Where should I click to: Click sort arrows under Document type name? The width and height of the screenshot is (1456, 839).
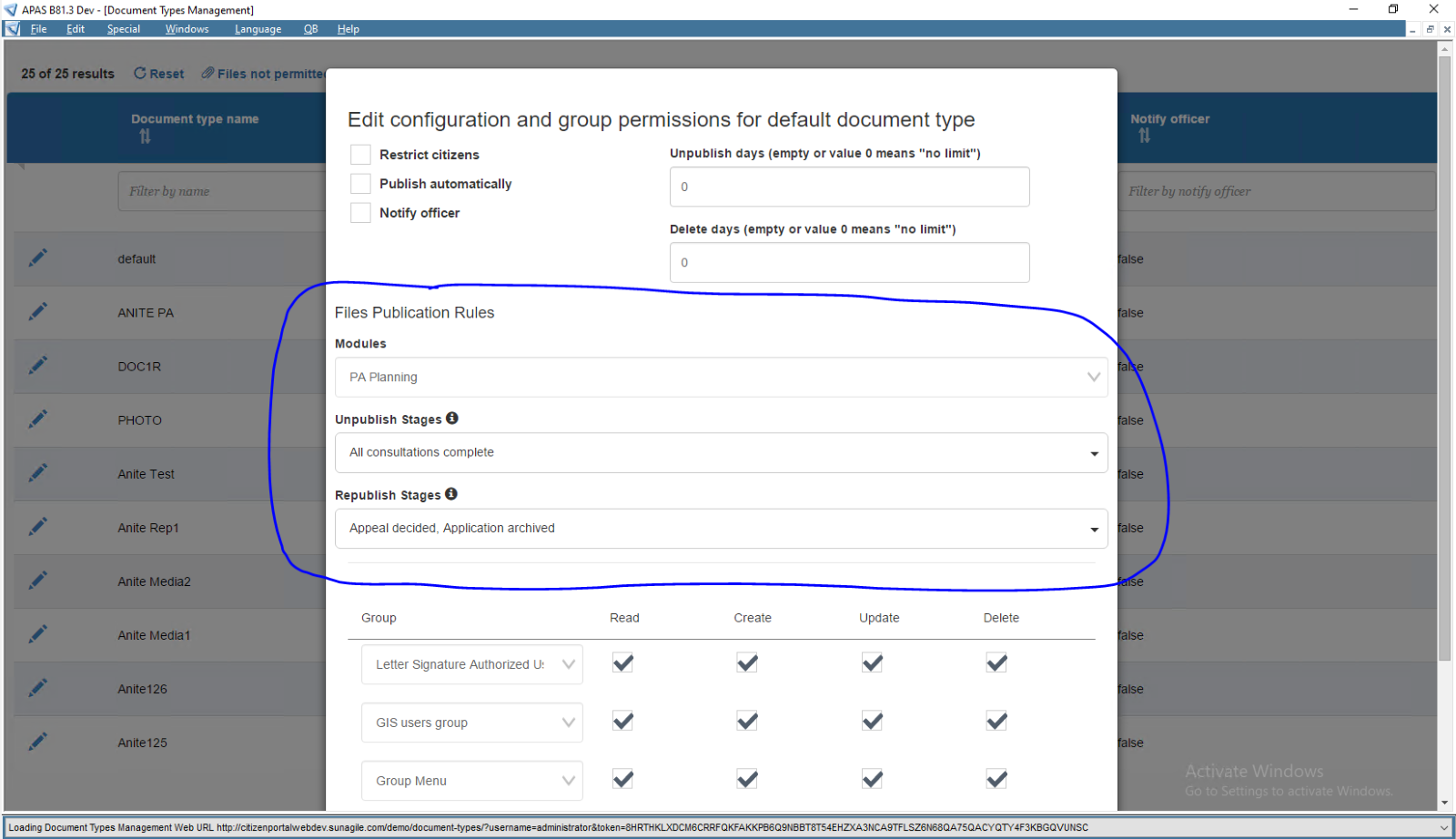coord(145,136)
